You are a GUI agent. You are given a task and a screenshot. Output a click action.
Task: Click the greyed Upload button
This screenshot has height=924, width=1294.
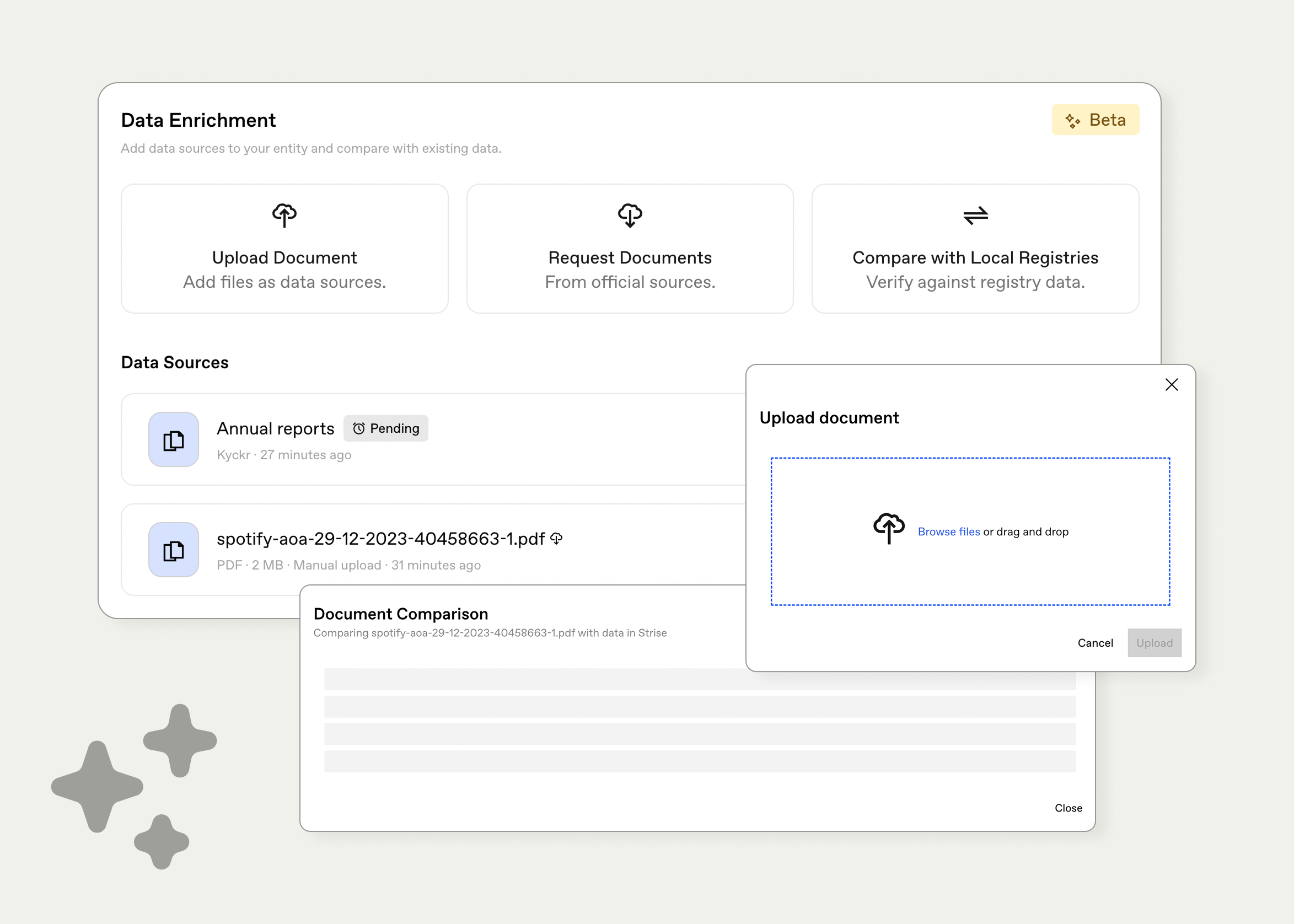click(1154, 643)
